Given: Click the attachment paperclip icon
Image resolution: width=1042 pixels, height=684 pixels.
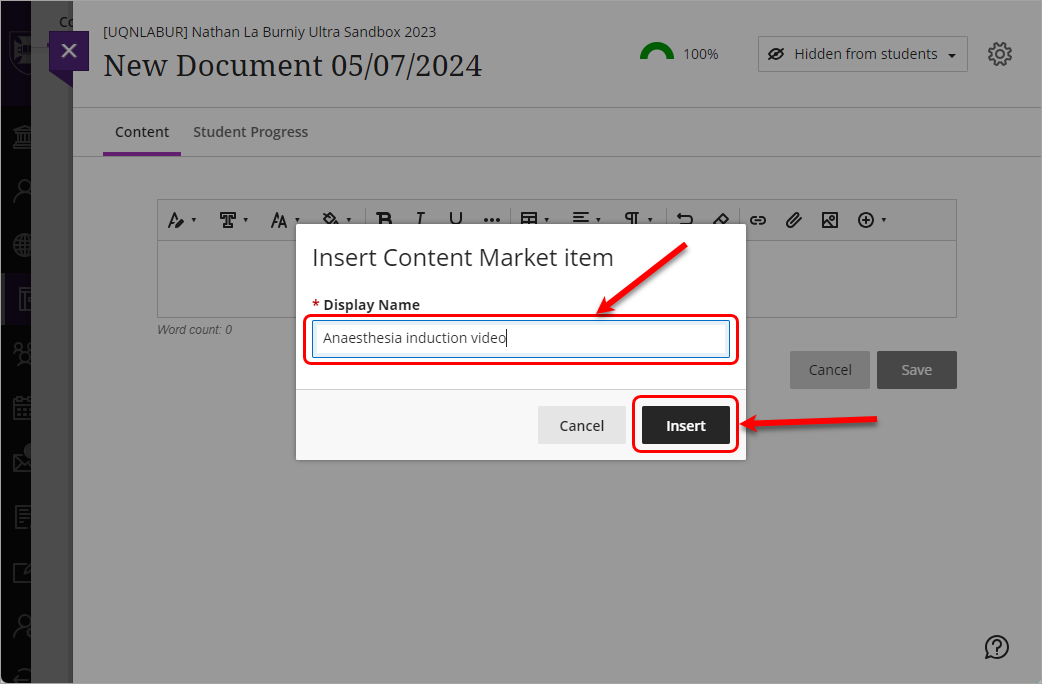Looking at the screenshot, I should [x=793, y=220].
